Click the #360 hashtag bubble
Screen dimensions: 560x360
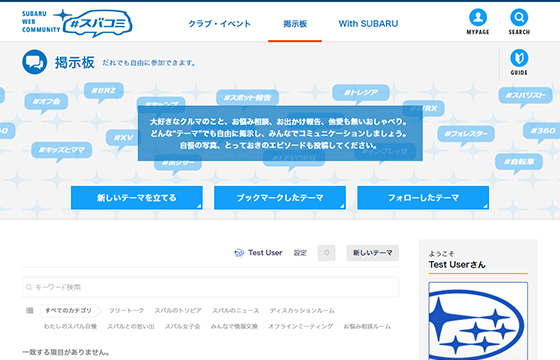click(x=542, y=131)
